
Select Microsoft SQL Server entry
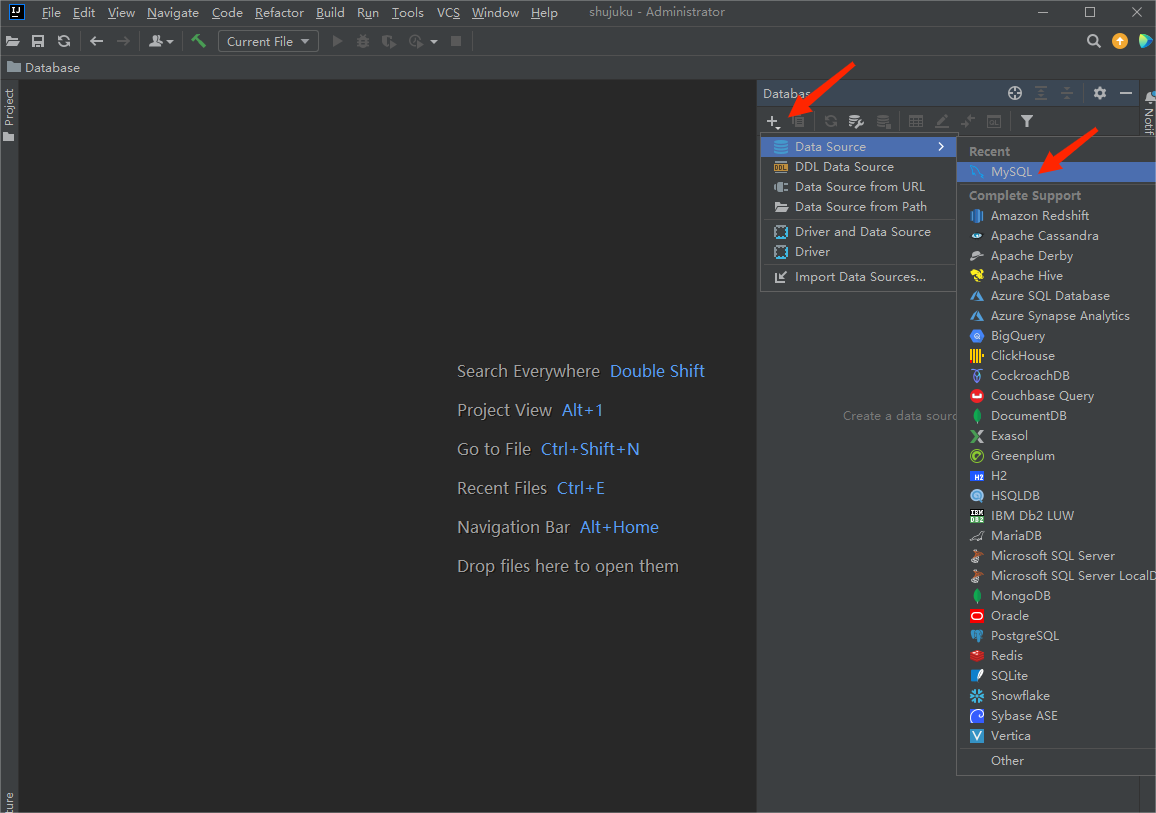(x=1056, y=555)
